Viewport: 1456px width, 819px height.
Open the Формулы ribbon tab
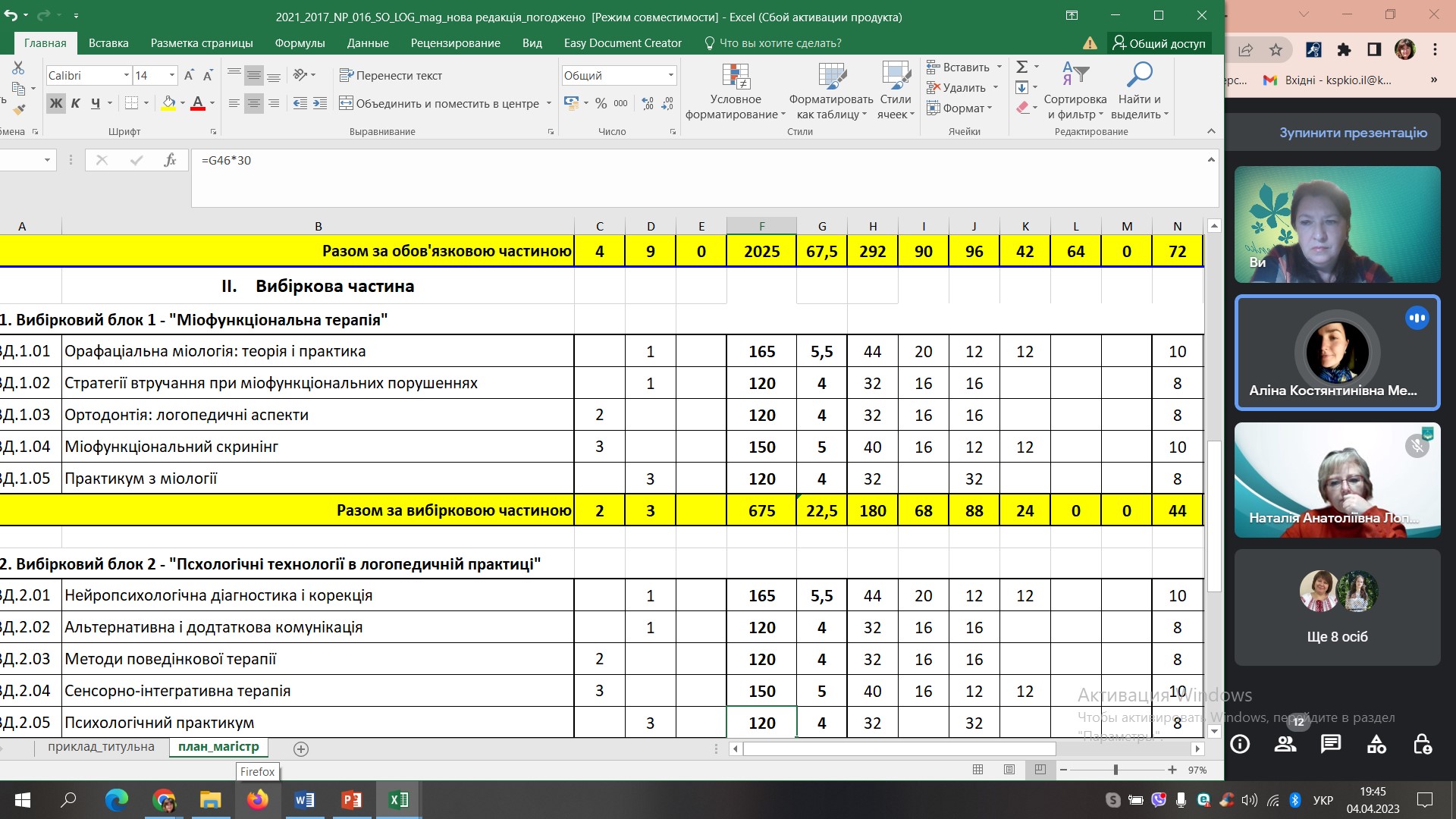pos(300,43)
